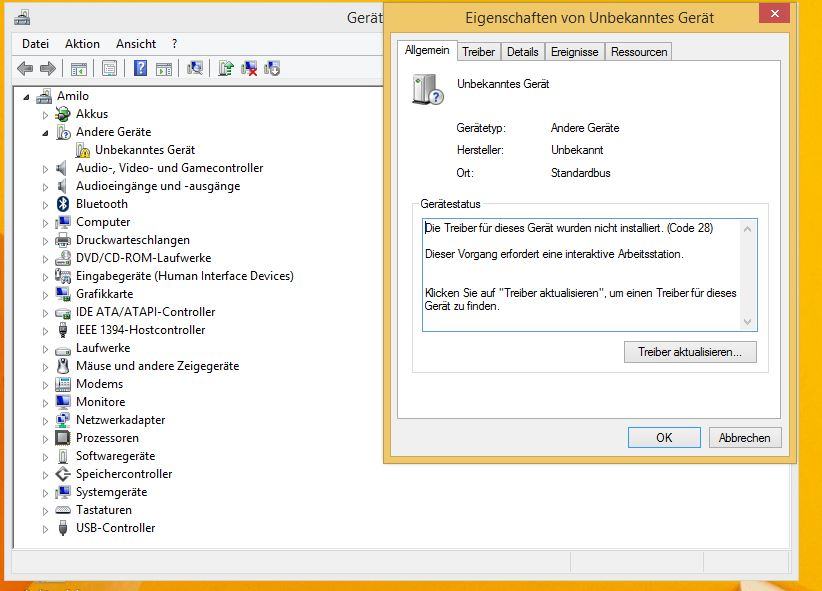
Task: Open the Datei menu
Action: pos(36,44)
